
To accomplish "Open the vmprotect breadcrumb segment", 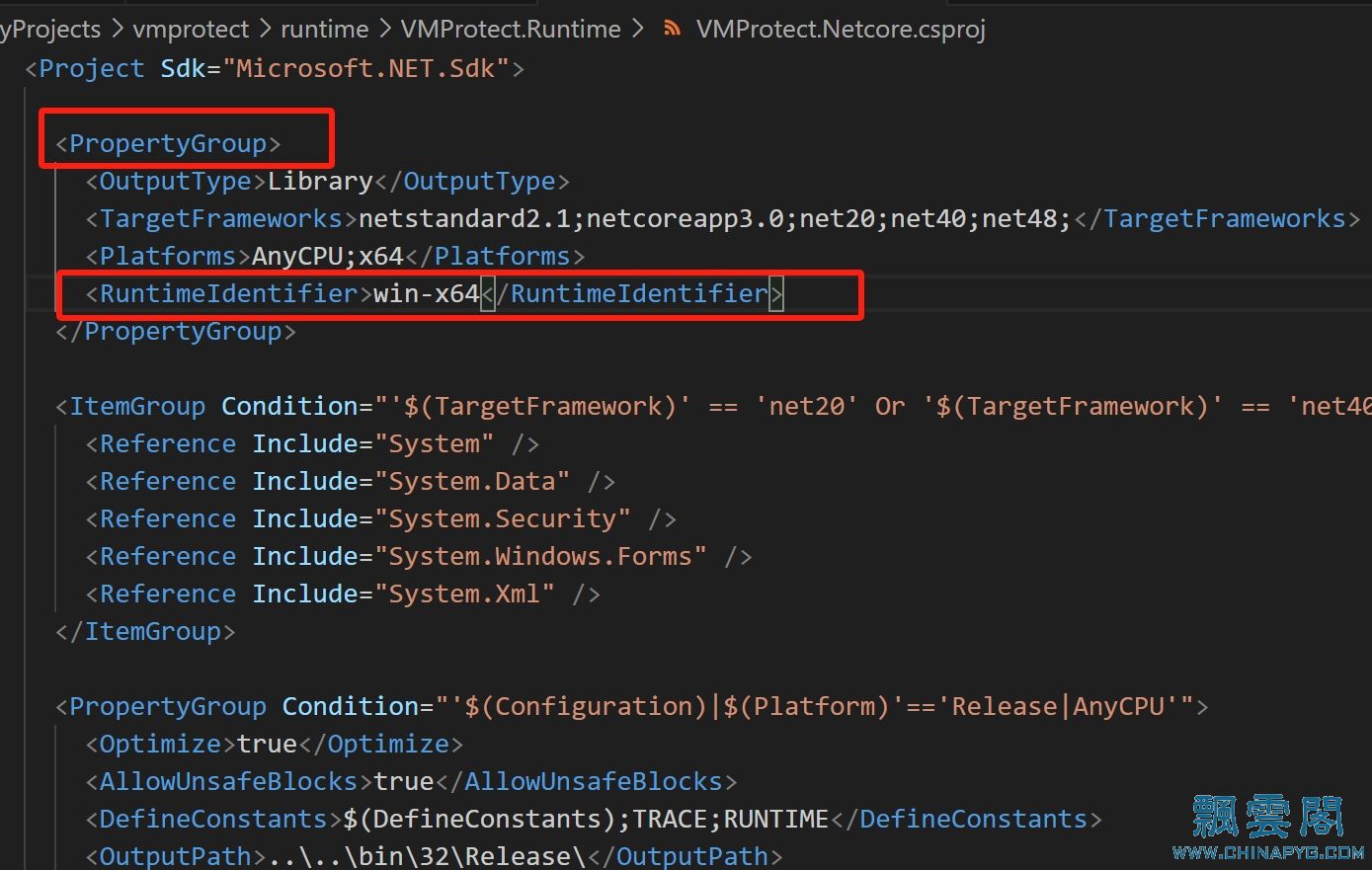I will click(191, 30).
